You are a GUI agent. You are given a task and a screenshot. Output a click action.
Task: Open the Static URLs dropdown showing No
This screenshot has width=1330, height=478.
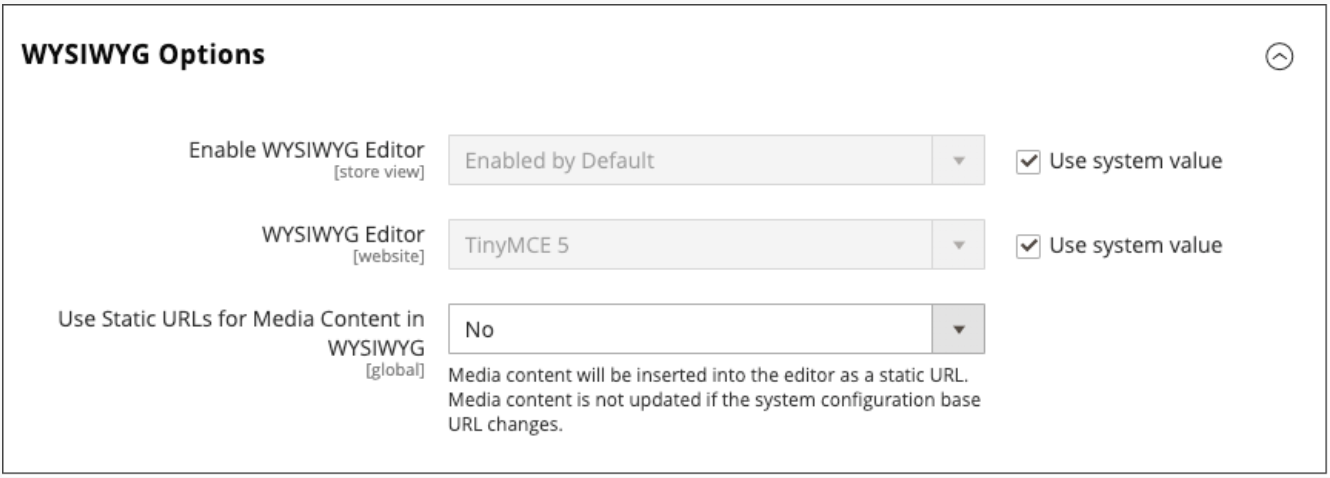690,329
